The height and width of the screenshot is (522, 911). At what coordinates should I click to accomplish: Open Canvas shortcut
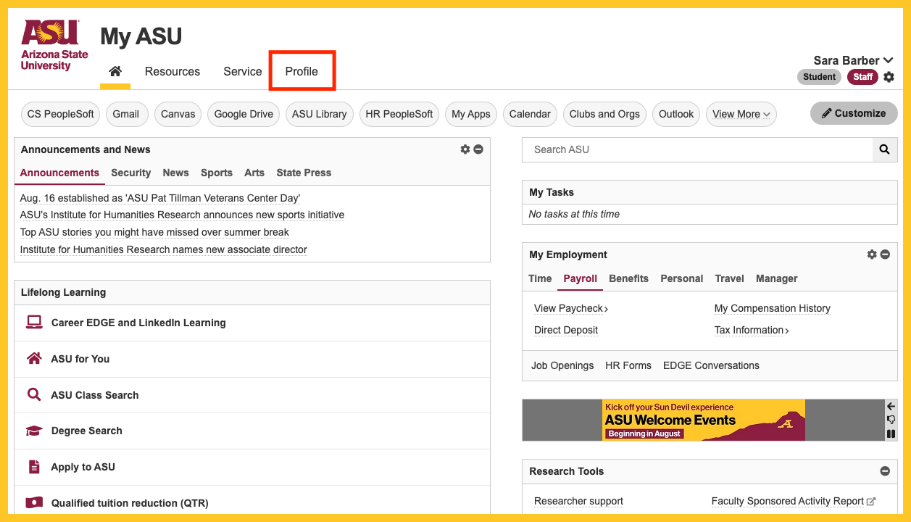coord(178,115)
